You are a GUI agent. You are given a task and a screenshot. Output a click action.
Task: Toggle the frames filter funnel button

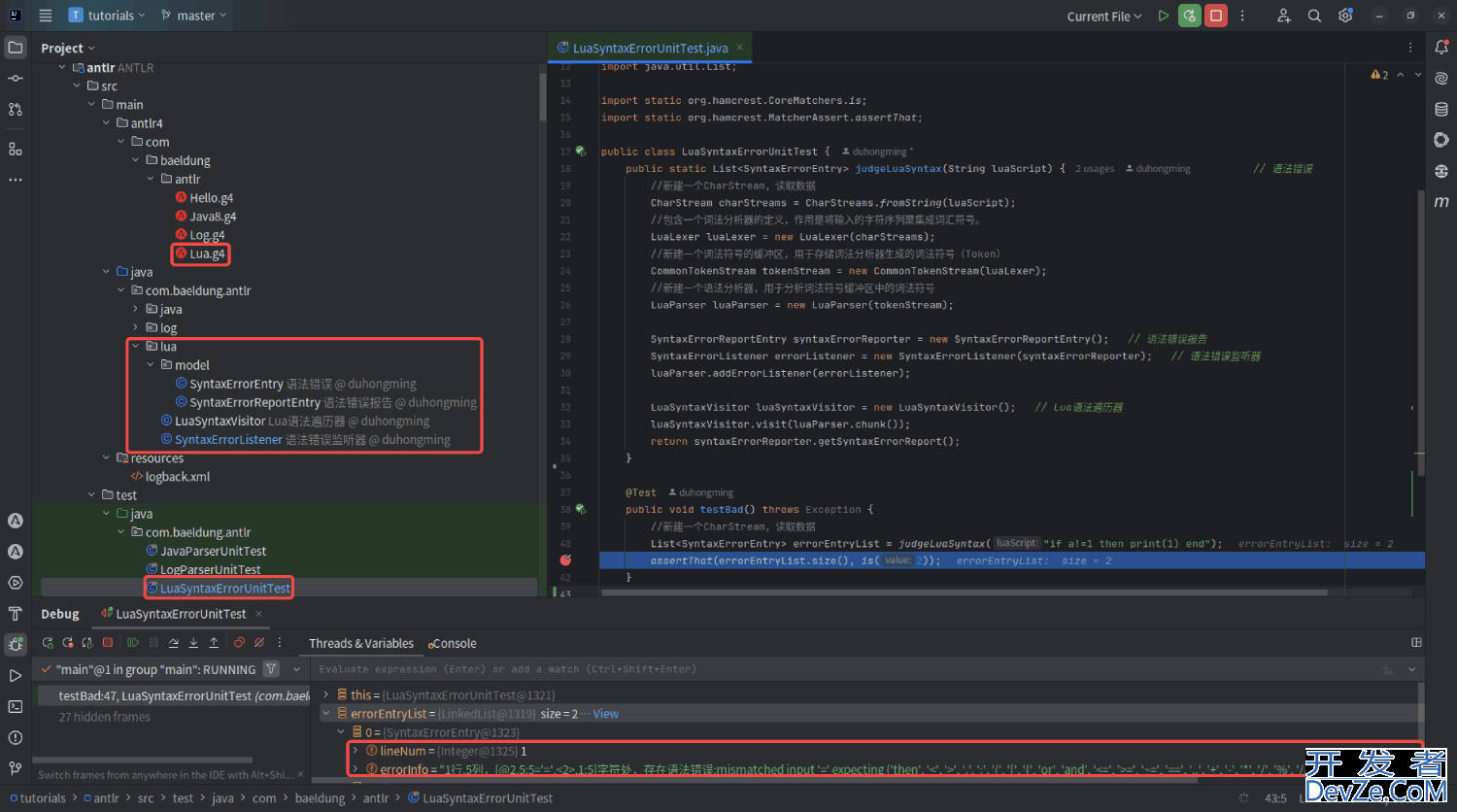(271, 669)
